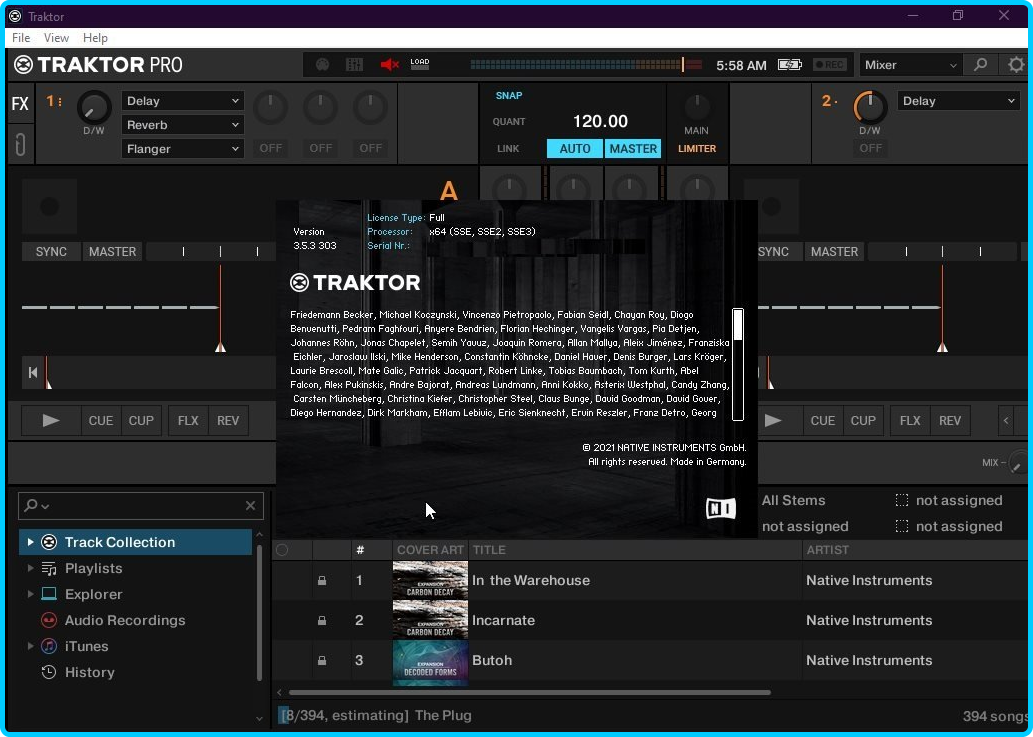Toggle SNAP mode

[509, 96]
